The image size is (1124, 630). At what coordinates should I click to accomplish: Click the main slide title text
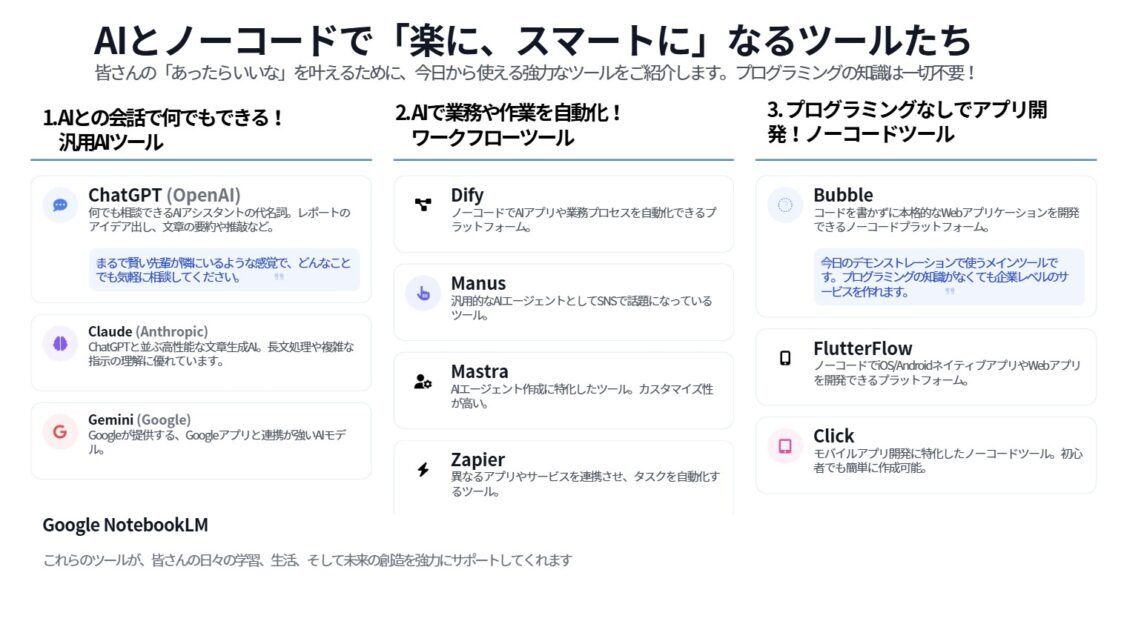pos(533,39)
